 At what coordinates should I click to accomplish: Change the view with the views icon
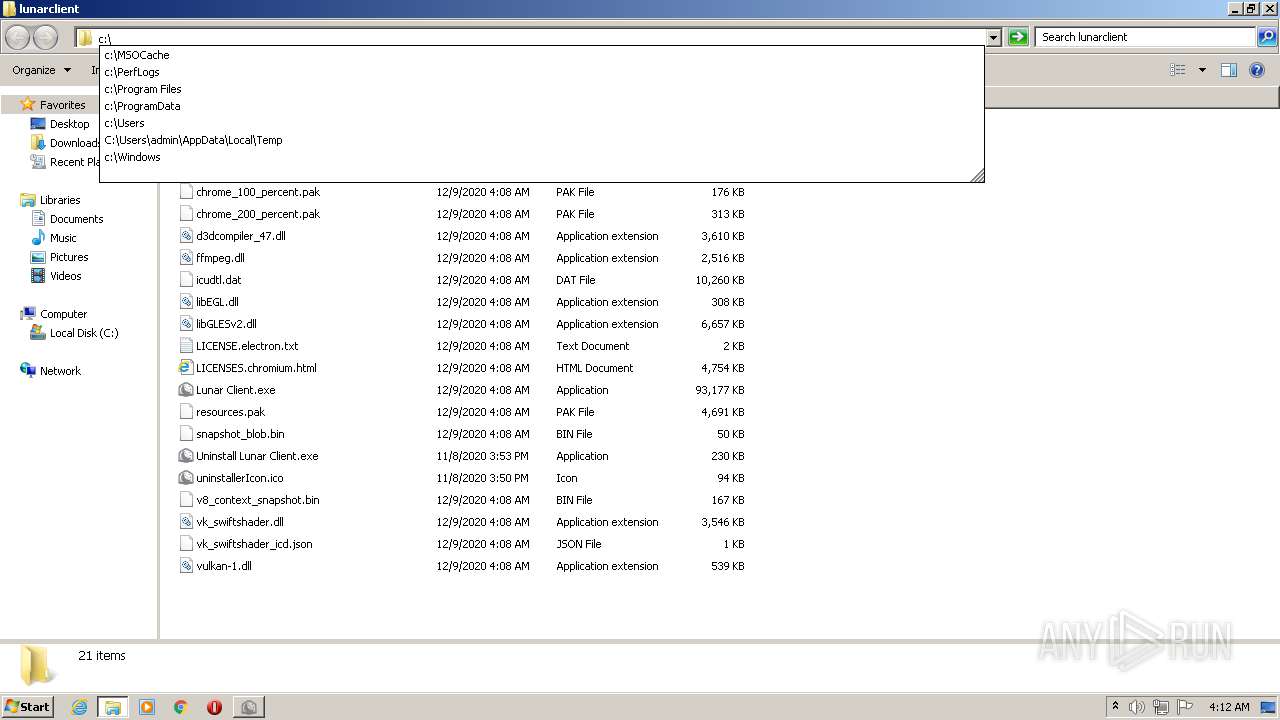tap(1178, 70)
